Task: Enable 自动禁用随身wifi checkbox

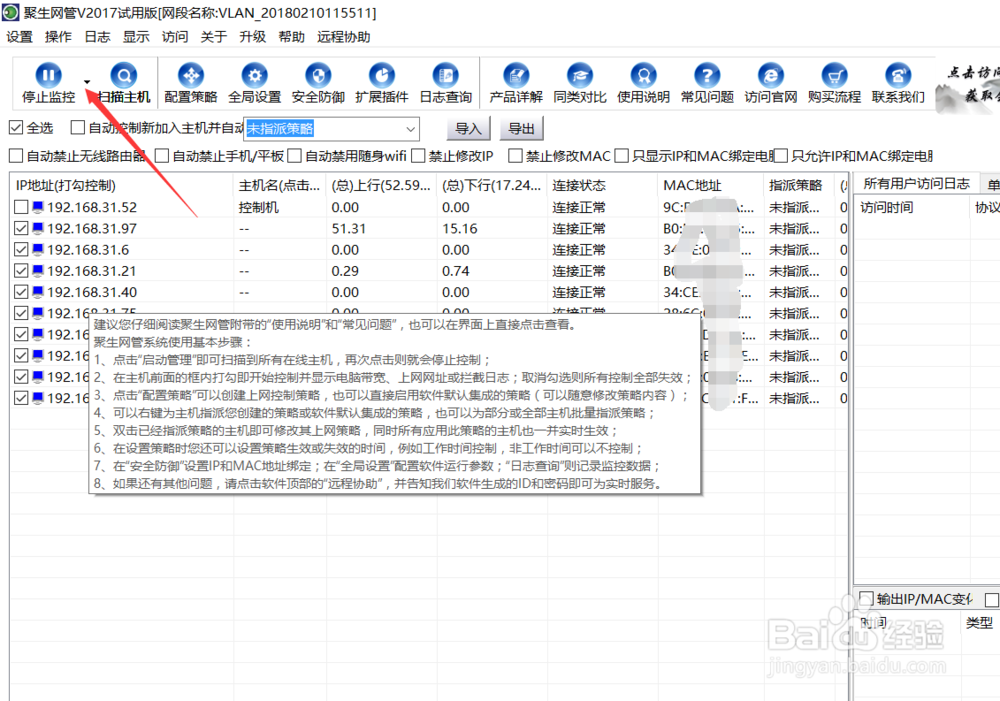Action: pyautogui.click(x=295, y=156)
